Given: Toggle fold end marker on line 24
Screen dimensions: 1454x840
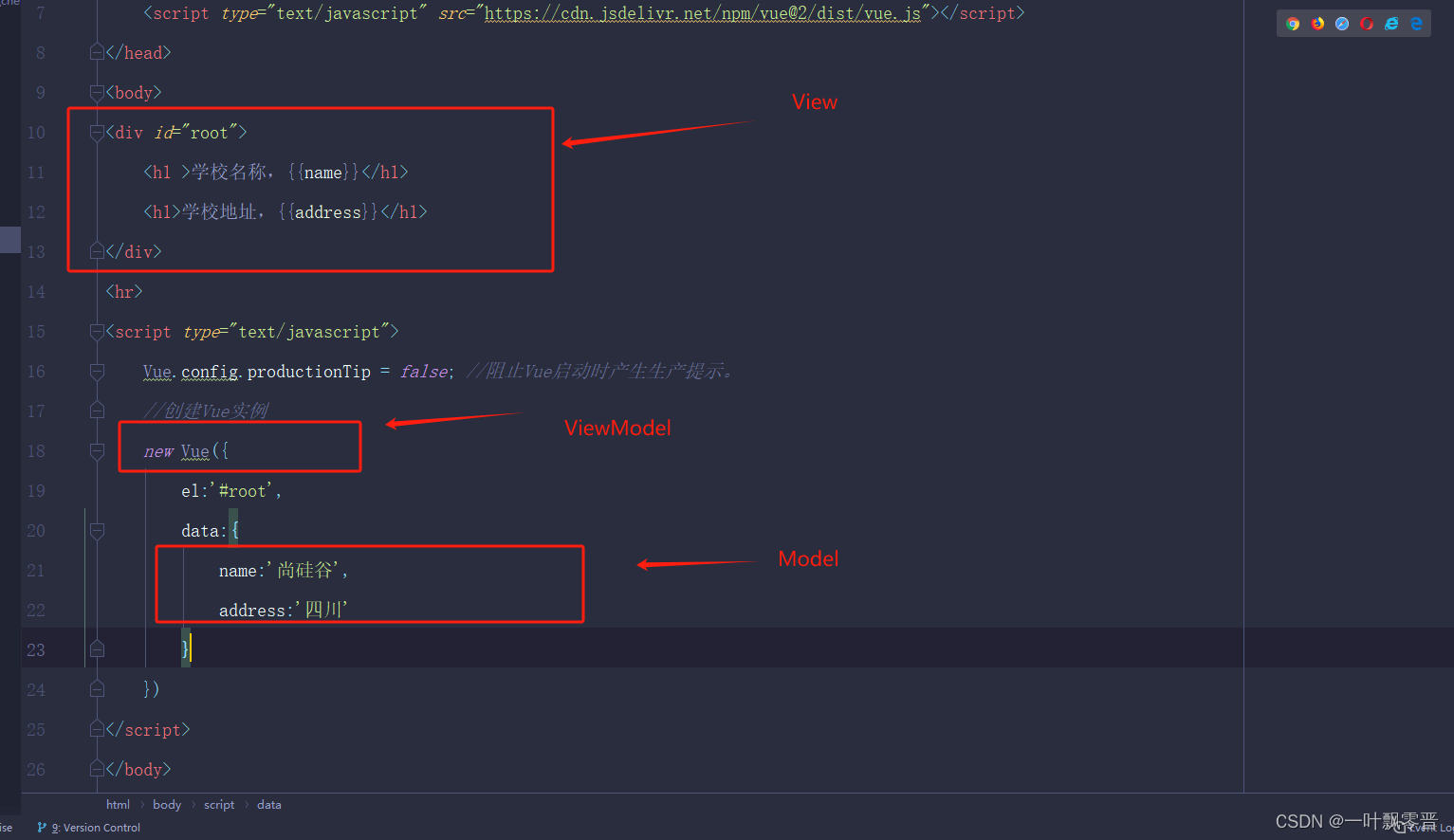Looking at the screenshot, I should pyautogui.click(x=97, y=689).
